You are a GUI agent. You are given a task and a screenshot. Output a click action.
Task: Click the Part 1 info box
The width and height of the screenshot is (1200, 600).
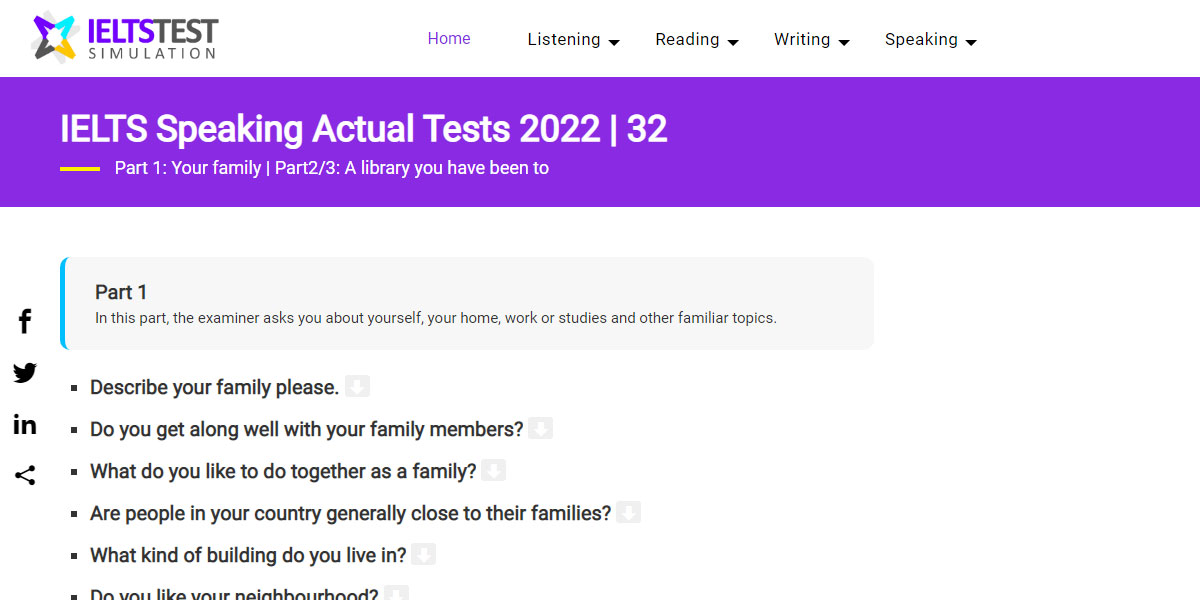[467, 304]
